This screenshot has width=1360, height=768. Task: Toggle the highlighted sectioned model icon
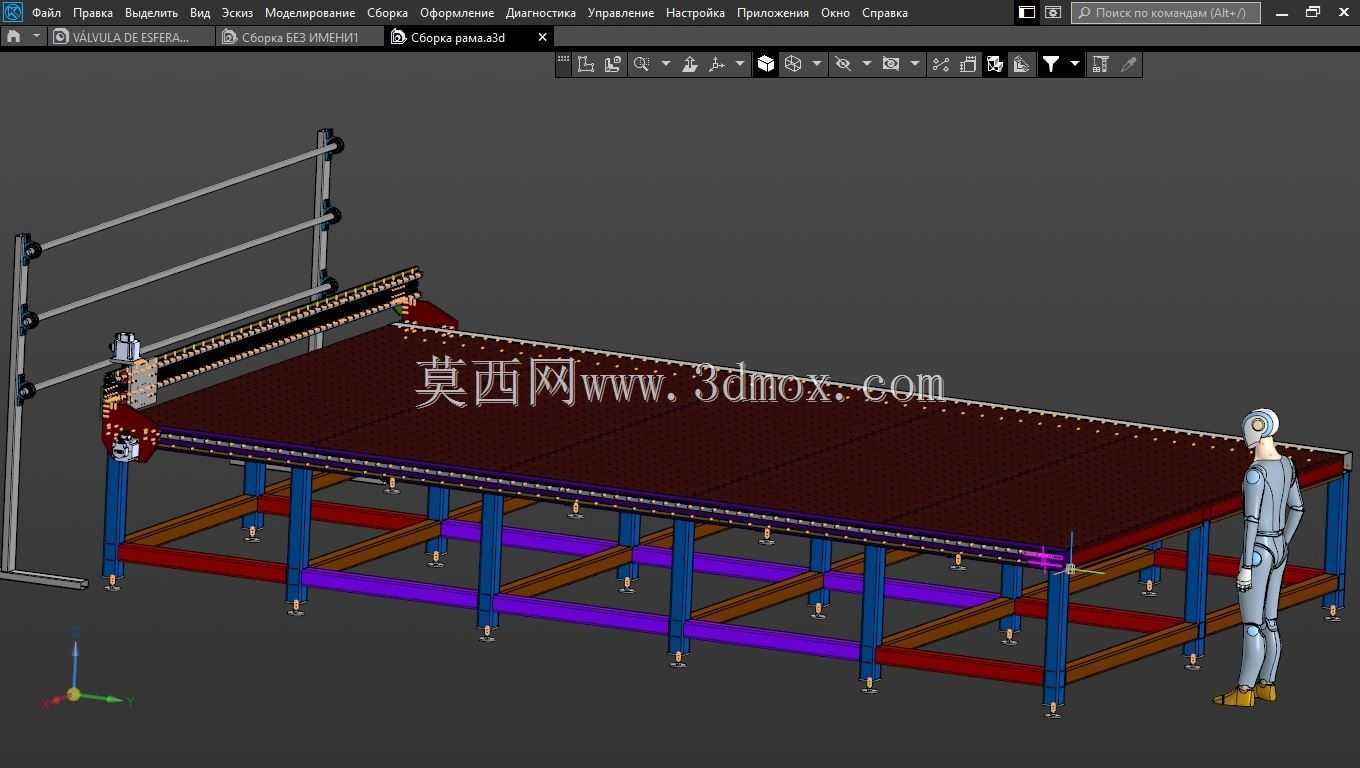click(994, 64)
